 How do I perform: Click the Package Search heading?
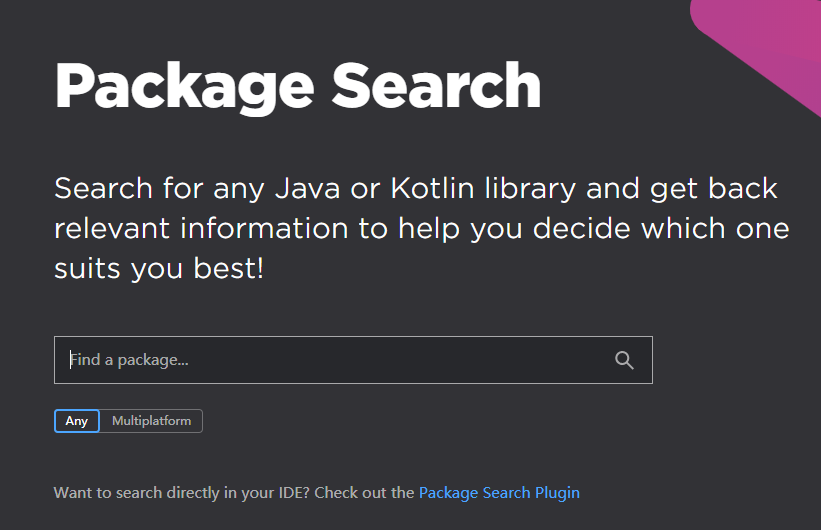(x=297, y=86)
